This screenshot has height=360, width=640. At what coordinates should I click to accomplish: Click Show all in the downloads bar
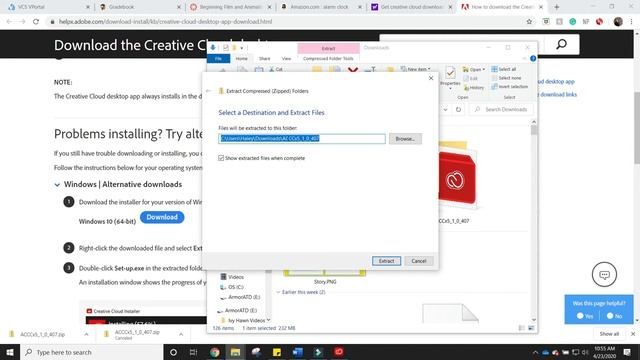point(609,334)
